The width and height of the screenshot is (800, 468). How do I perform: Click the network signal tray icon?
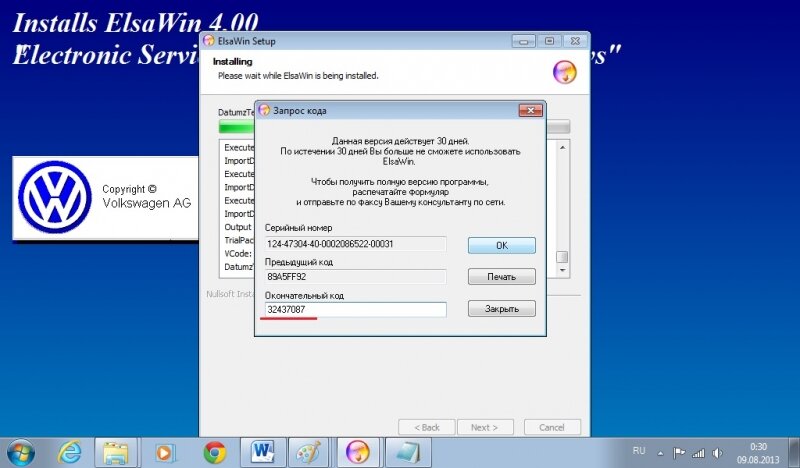pos(698,453)
